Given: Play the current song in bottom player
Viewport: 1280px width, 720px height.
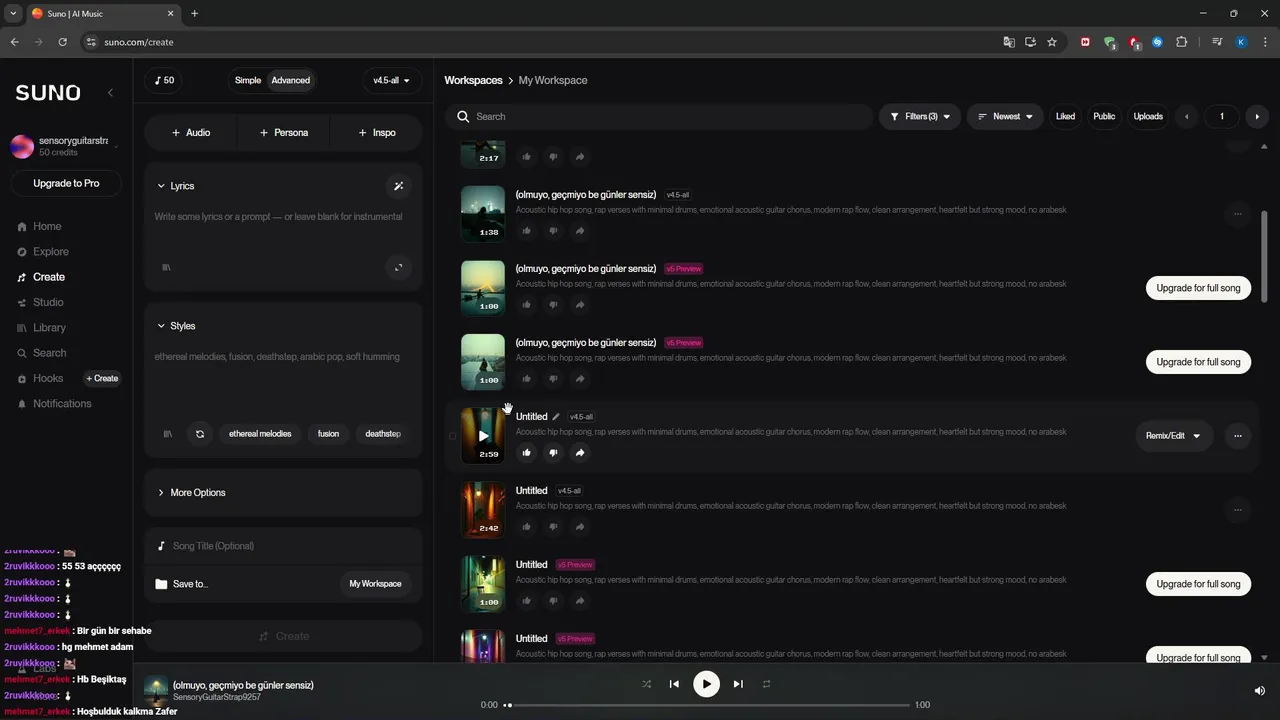Looking at the screenshot, I should point(706,684).
